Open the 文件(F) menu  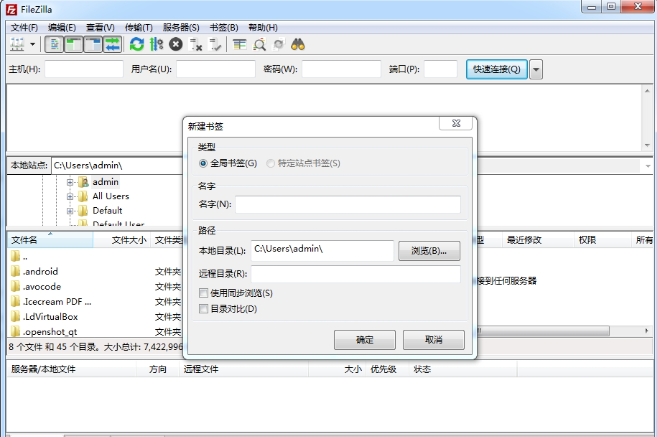[x=24, y=28]
